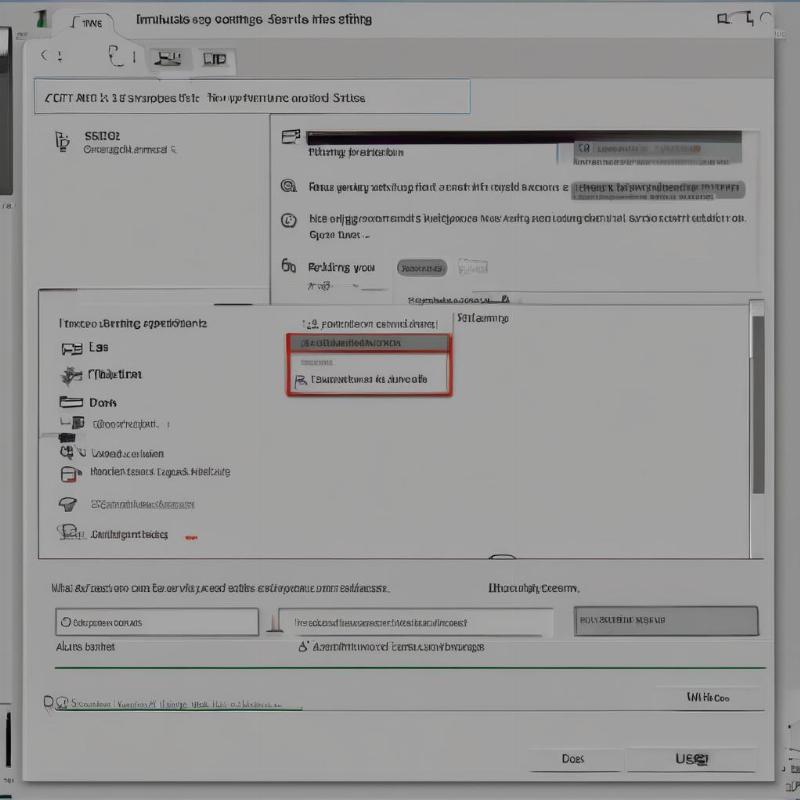
Task: Click the 'Use' button at bottom right
Action: tap(692, 759)
